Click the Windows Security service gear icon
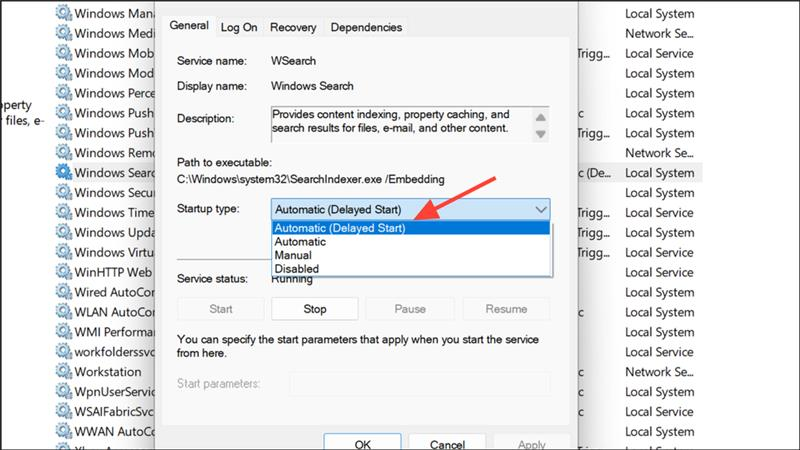 pos(64,192)
